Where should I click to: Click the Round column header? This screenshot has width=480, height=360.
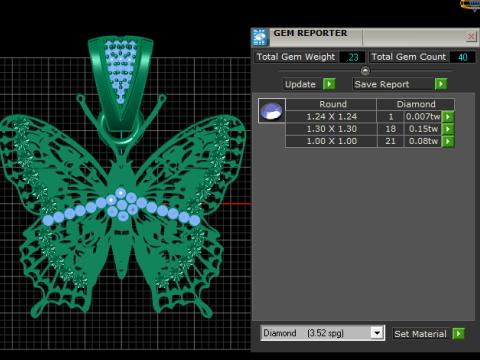[331, 104]
